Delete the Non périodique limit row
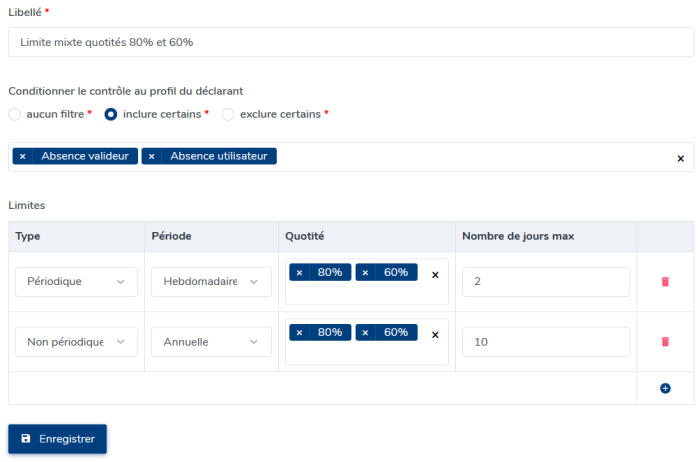This screenshot has width=700, height=462. 665,341
